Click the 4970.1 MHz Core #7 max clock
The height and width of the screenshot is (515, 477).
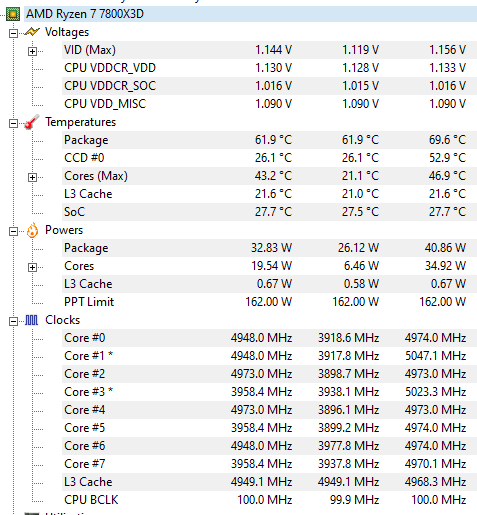[435, 464]
